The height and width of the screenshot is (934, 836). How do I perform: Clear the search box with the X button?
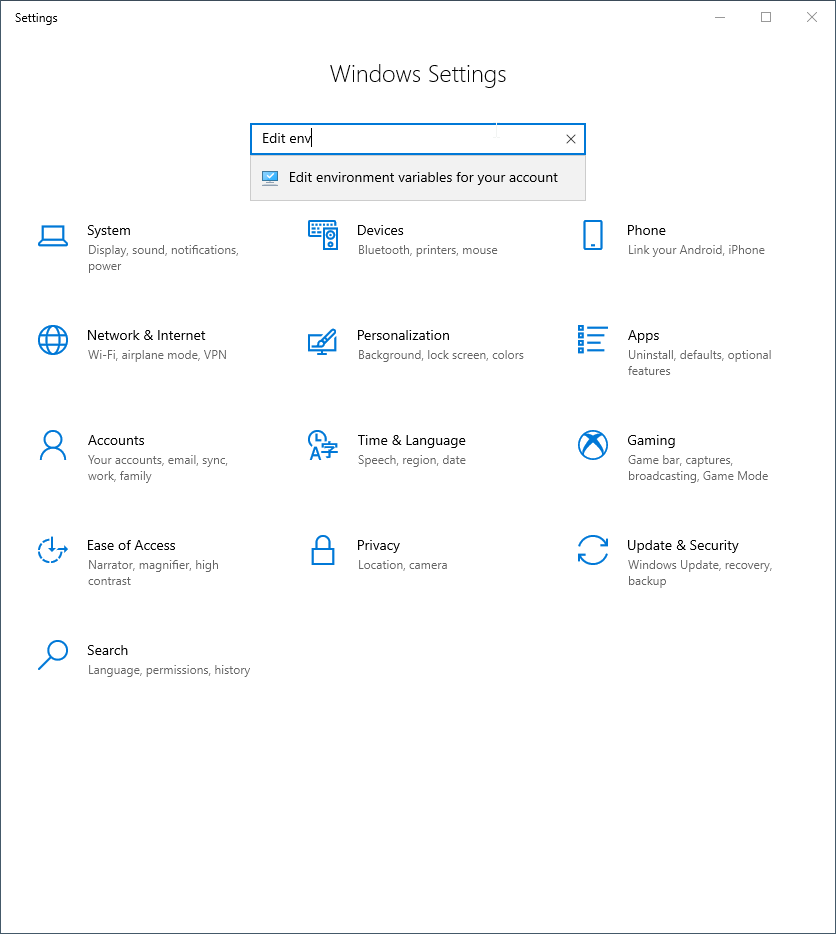pos(571,139)
